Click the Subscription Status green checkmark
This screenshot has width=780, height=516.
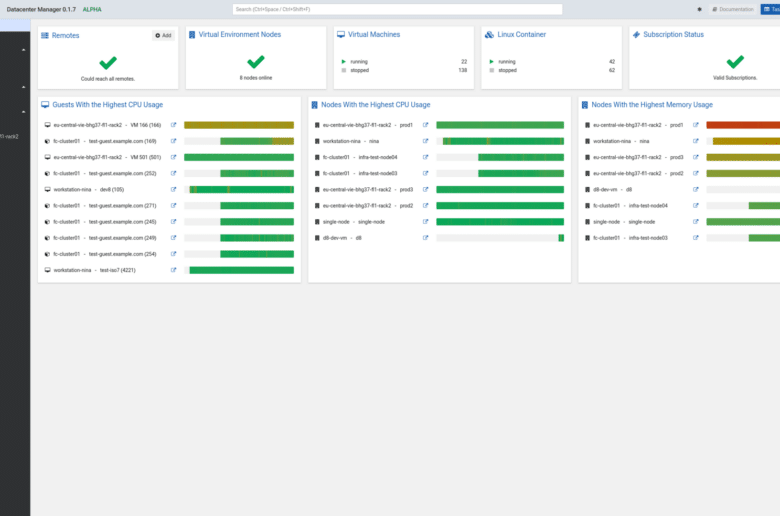coord(735,62)
